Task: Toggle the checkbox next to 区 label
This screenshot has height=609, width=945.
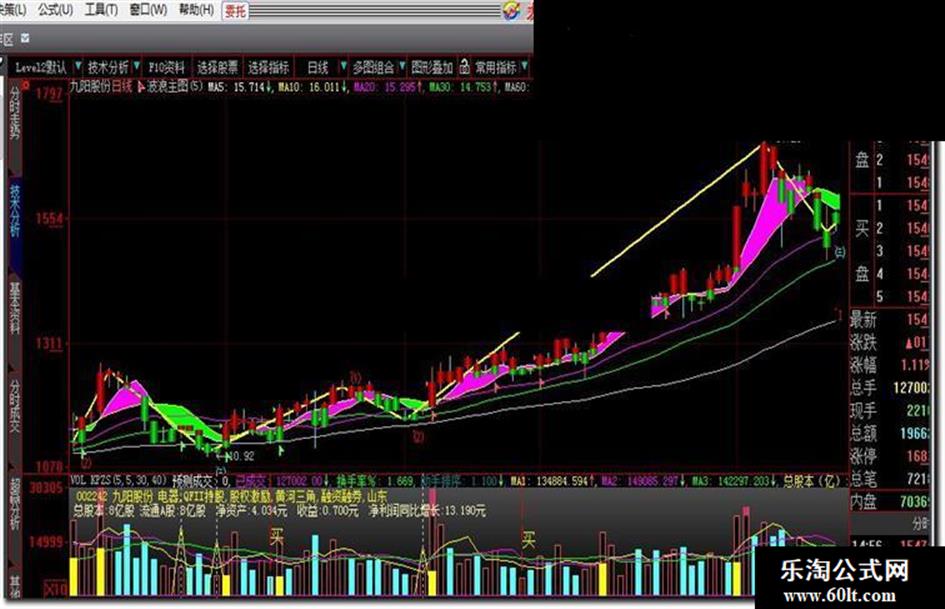Action: [25, 38]
